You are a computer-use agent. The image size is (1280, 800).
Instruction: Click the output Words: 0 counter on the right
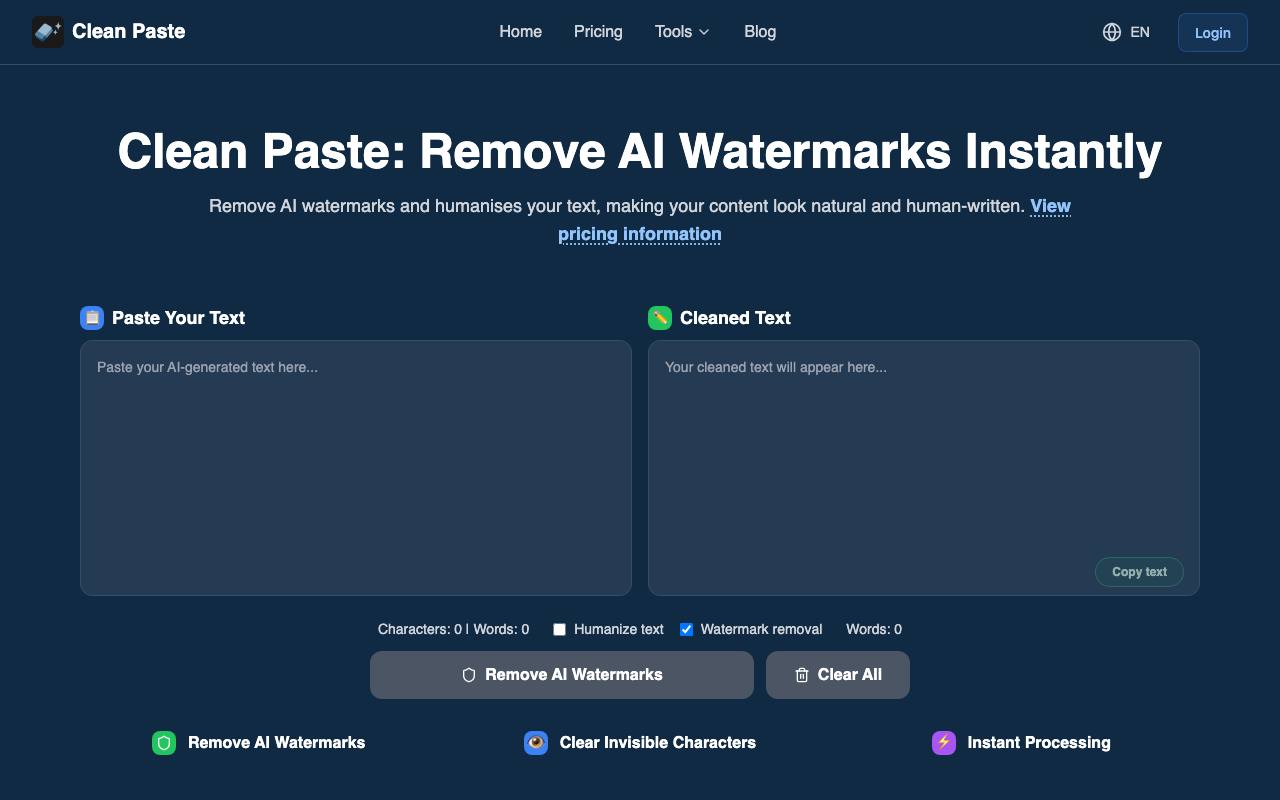(874, 629)
